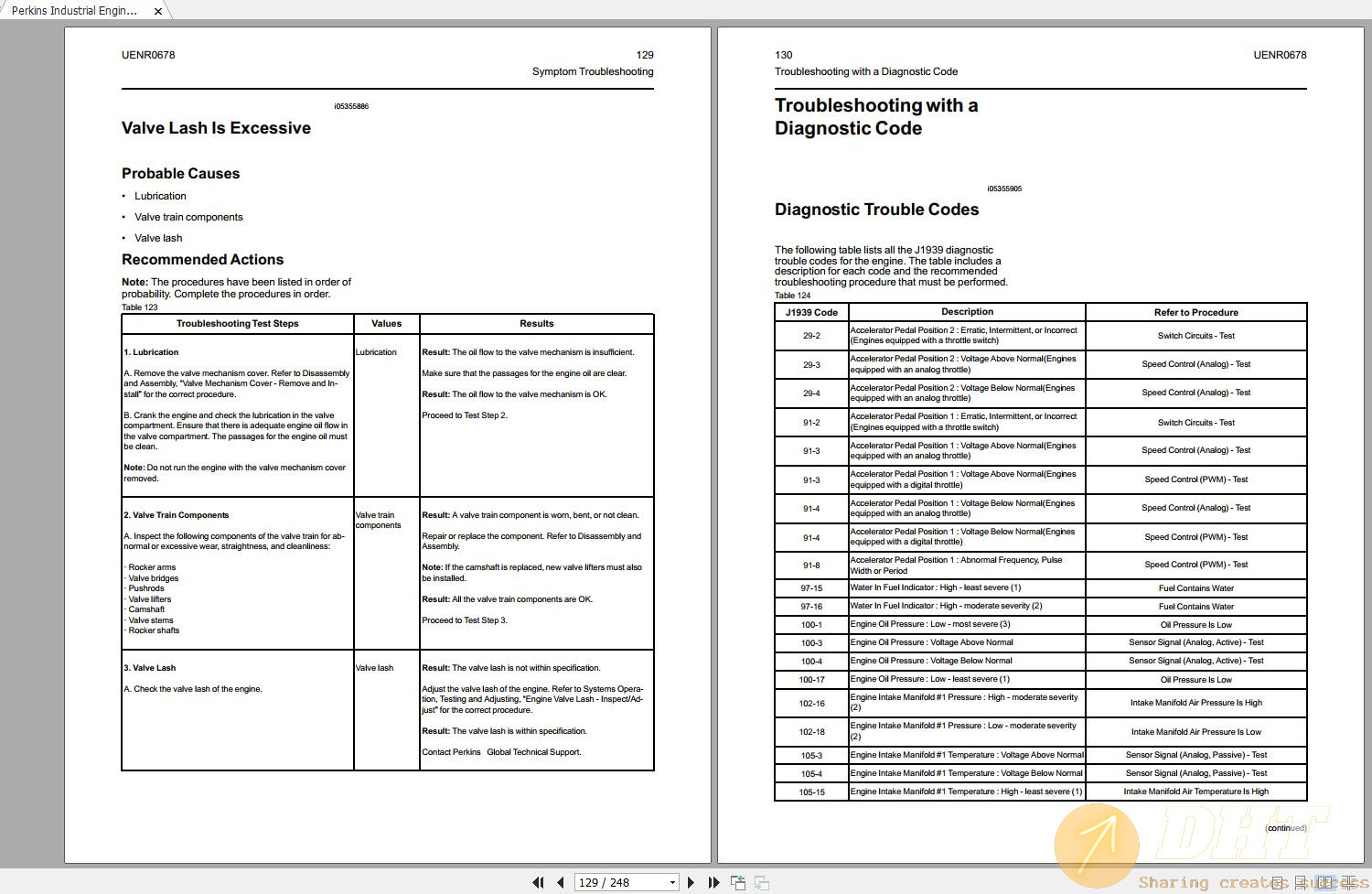Close the Perkins Industrial Engine tab

tap(157, 11)
